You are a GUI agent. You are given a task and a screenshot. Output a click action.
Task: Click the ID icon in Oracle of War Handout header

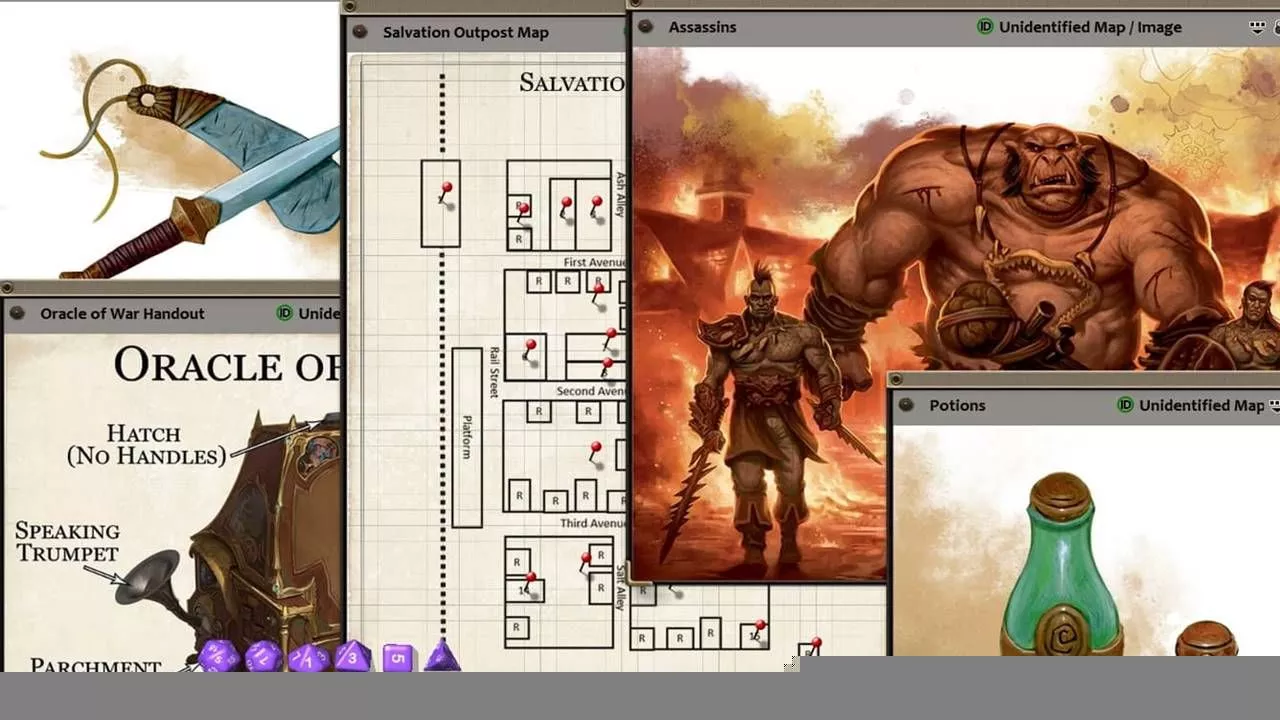[x=284, y=313]
